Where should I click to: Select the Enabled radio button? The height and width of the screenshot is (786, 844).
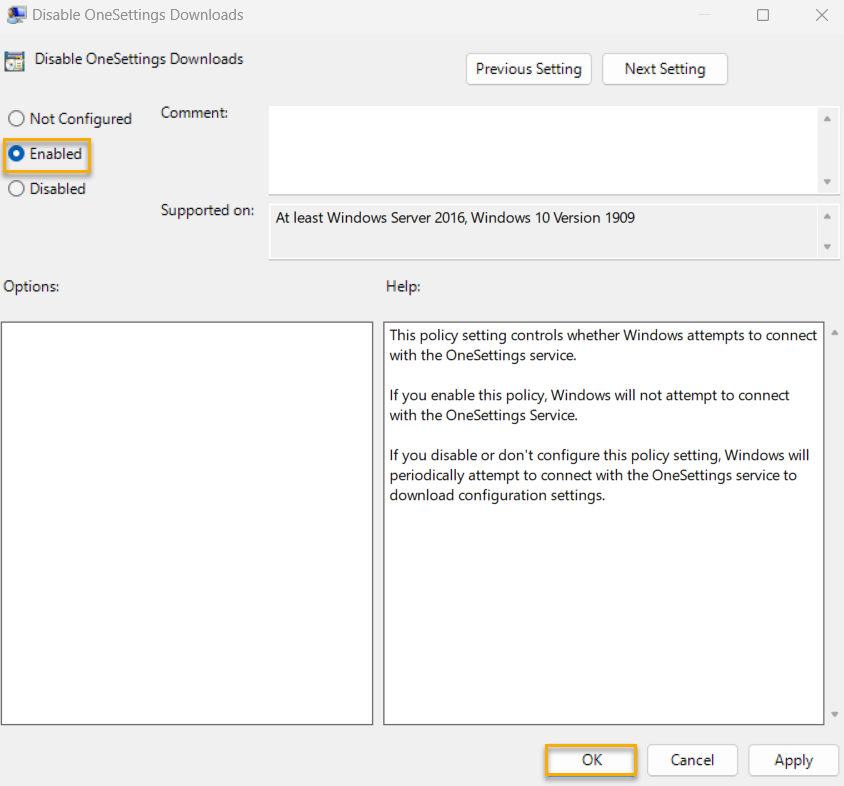16,154
